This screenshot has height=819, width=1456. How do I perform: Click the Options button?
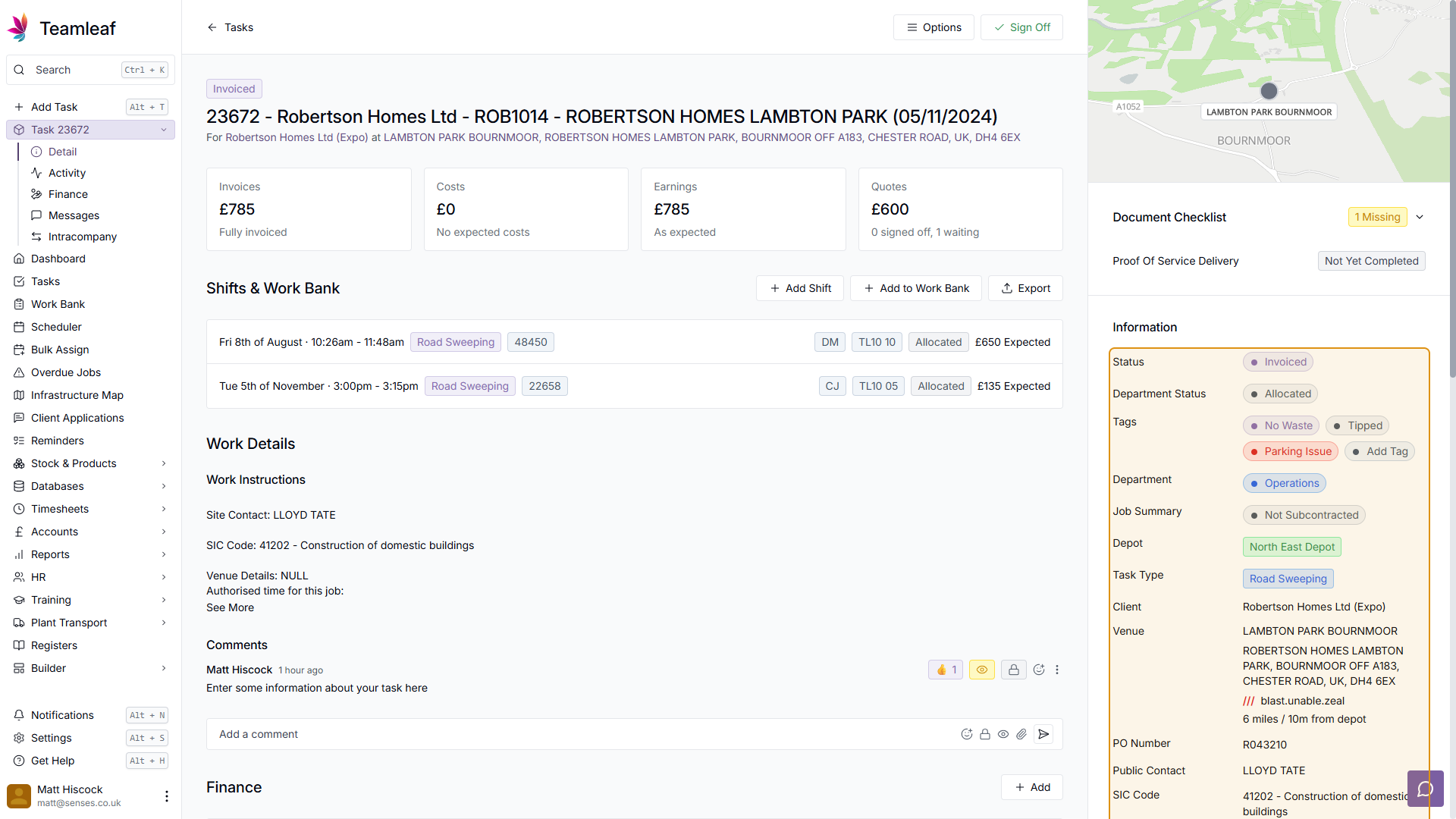coord(934,27)
